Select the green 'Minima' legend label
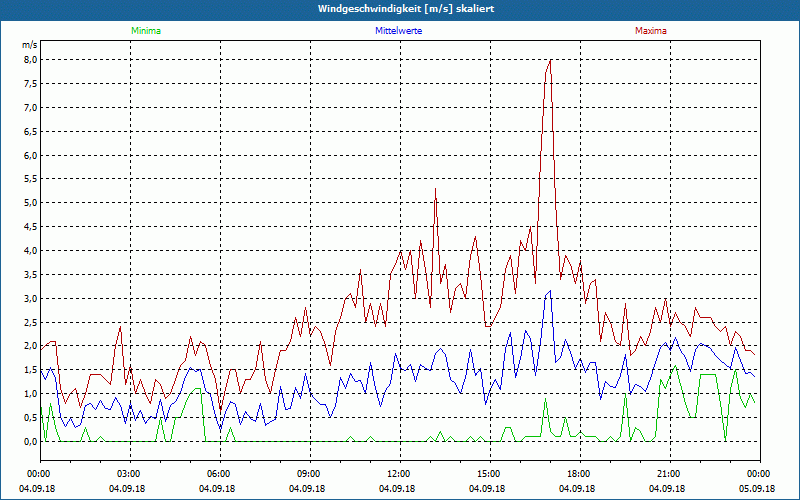 (x=146, y=31)
